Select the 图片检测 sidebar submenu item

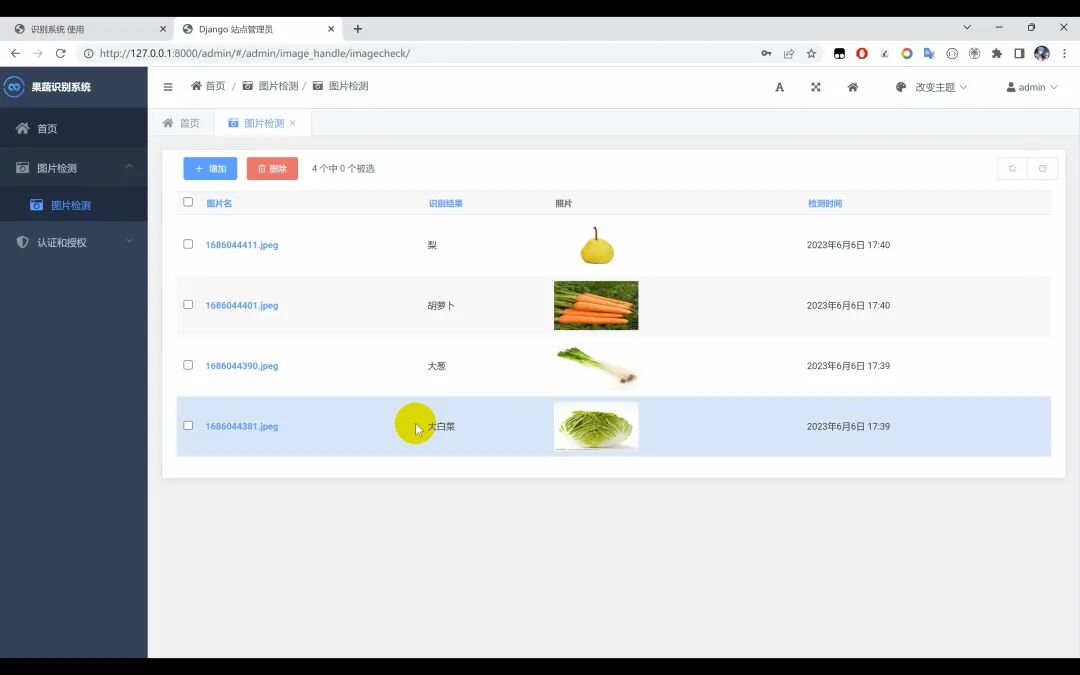74,205
